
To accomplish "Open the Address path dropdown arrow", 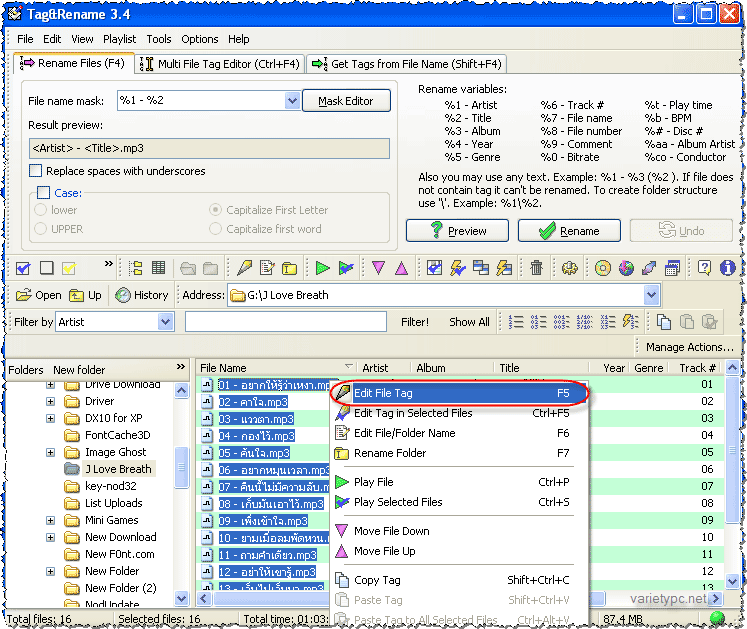I will pyautogui.click(x=651, y=295).
